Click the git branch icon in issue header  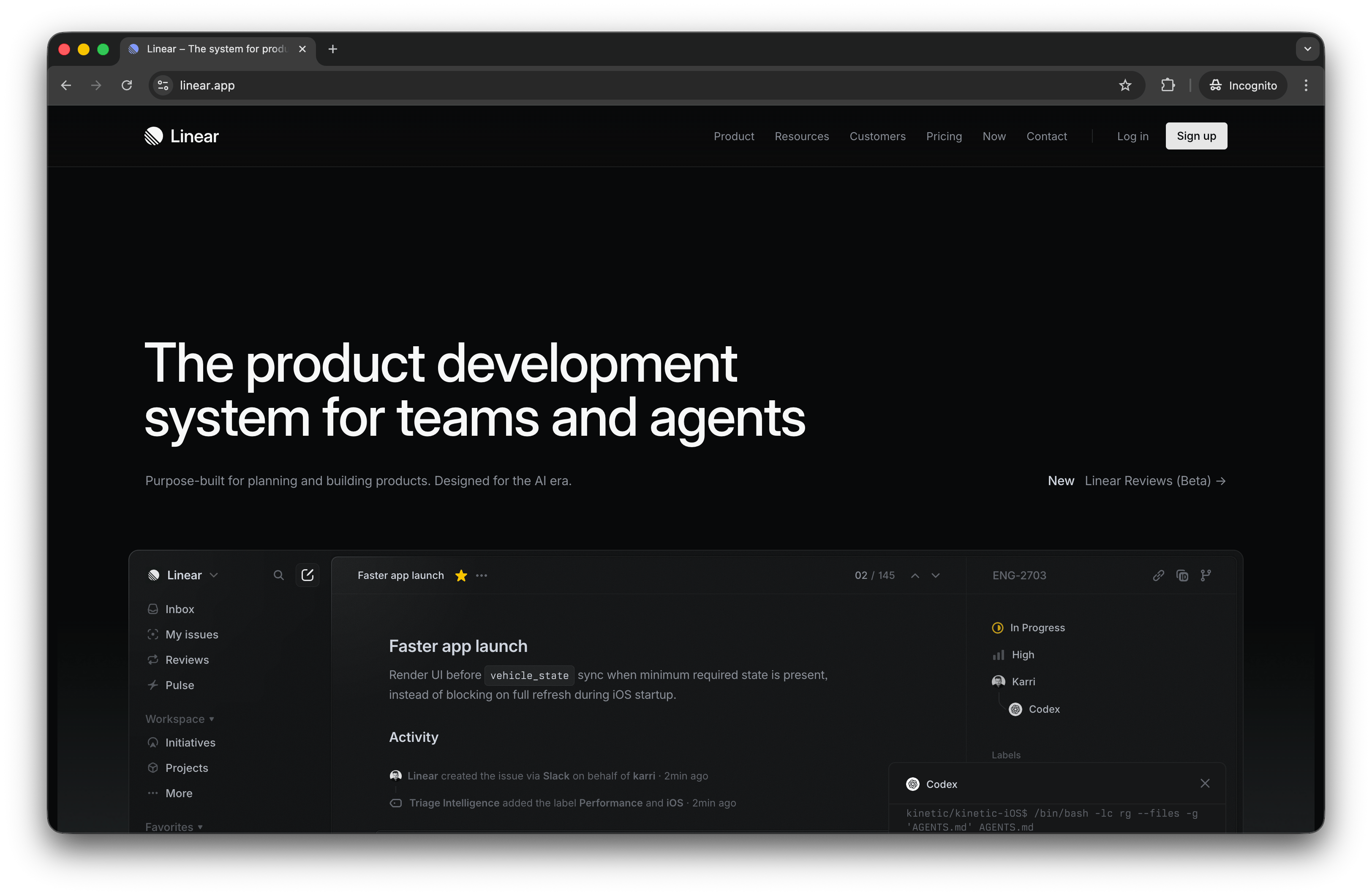(1206, 575)
